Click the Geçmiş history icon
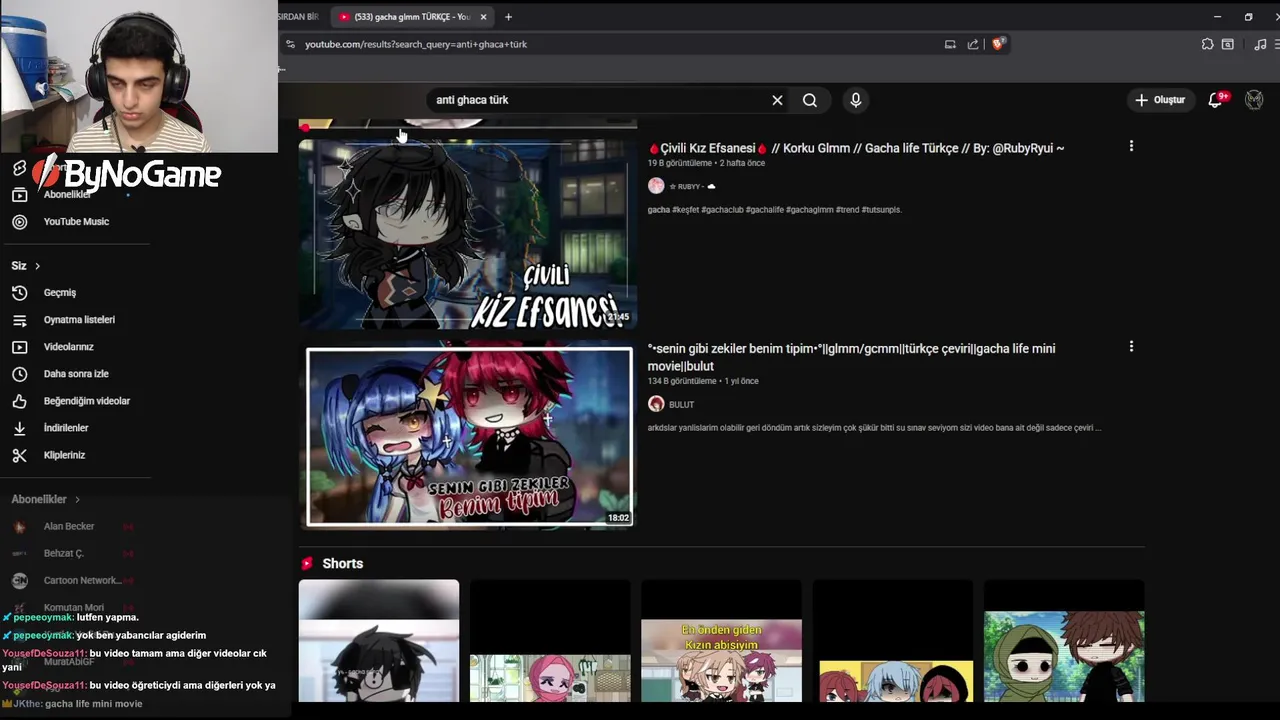 pos(19,293)
